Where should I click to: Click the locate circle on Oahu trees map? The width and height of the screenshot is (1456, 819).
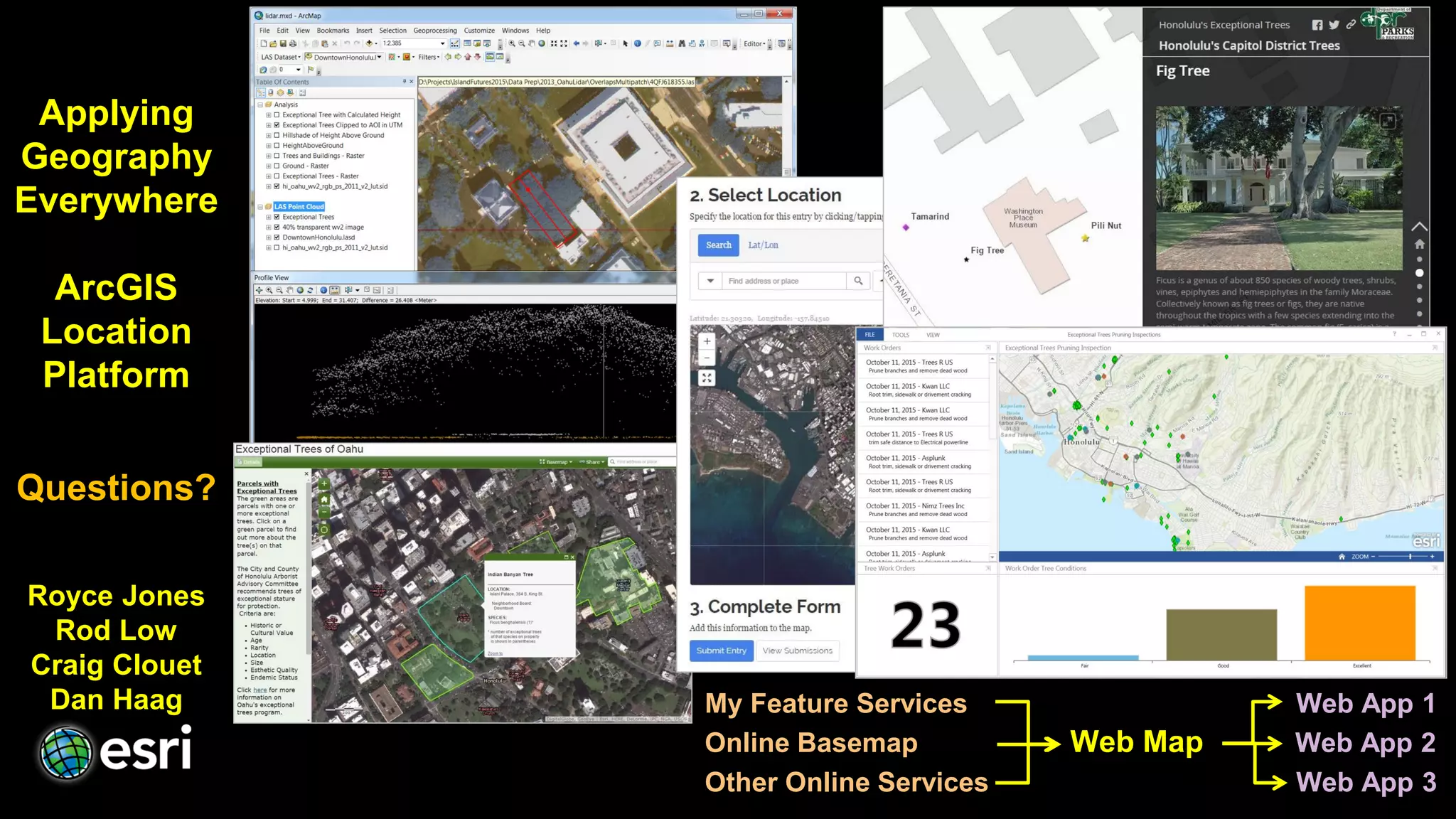[324, 530]
